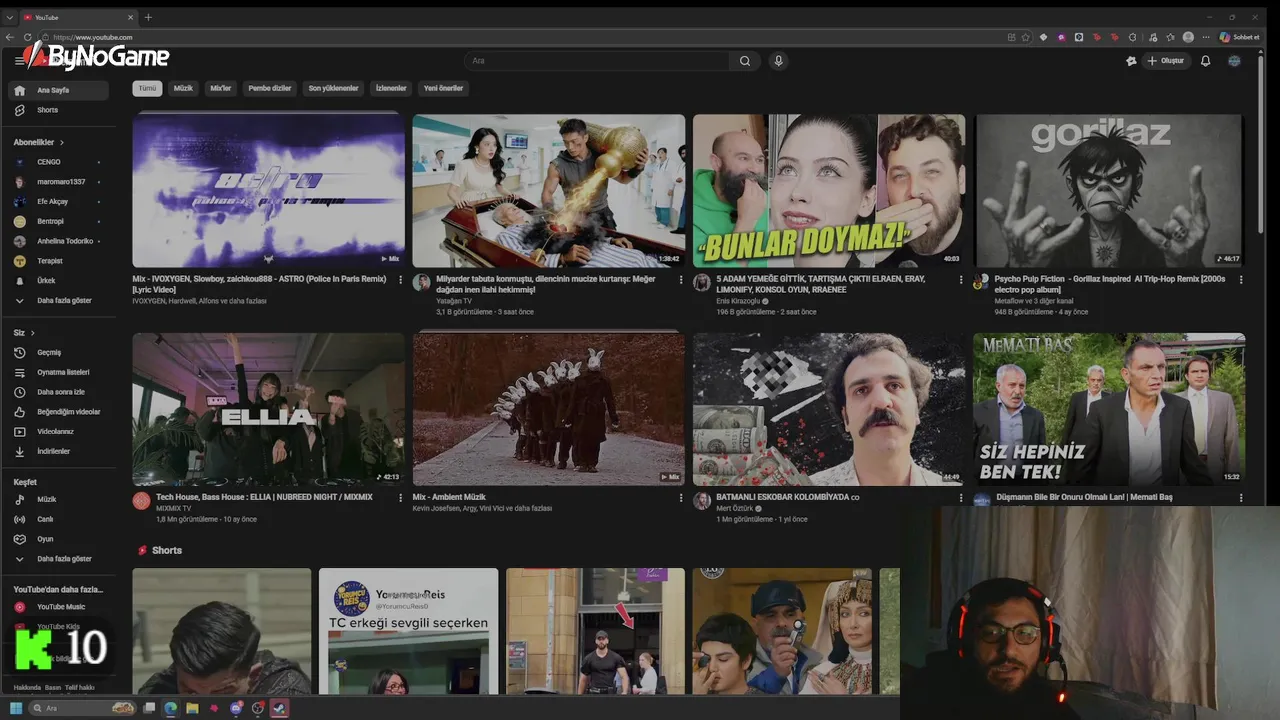Open the Windows Start menu

(x=16, y=708)
